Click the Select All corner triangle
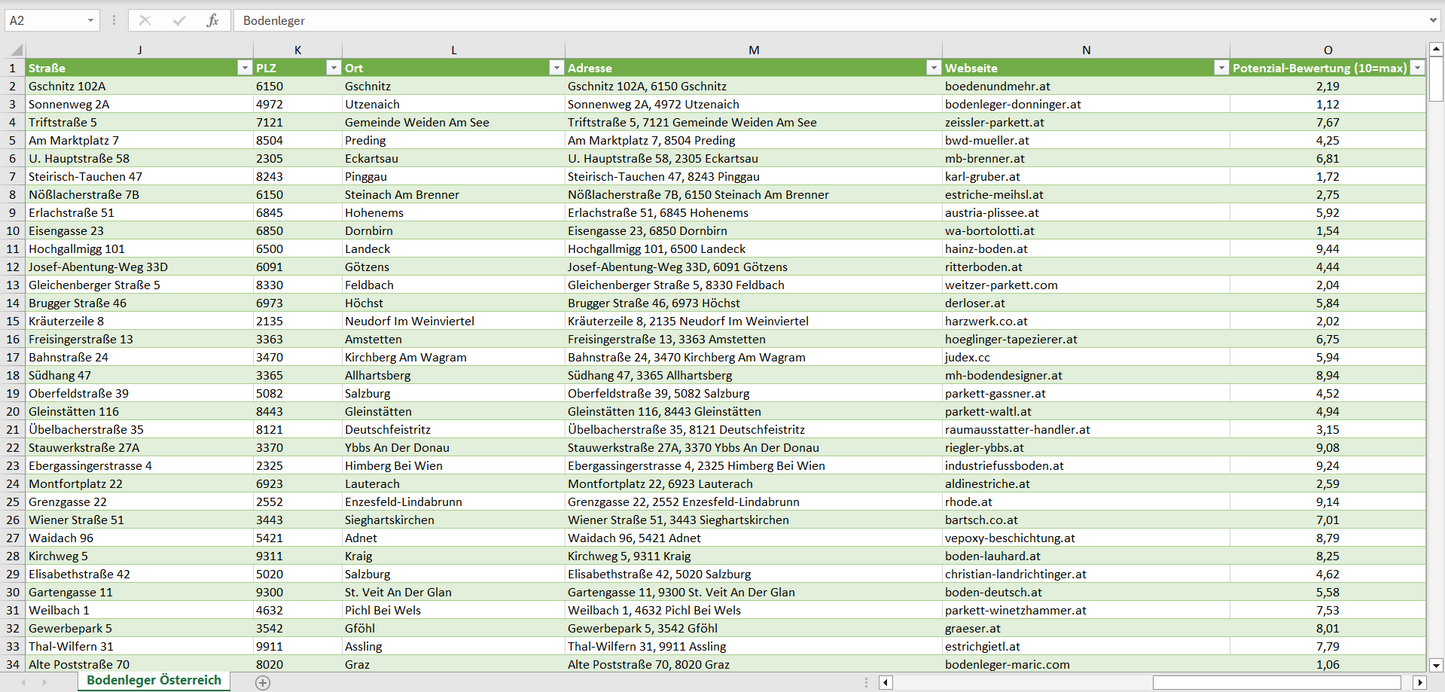The width and height of the screenshot is (1445, 692). [15, 50]
